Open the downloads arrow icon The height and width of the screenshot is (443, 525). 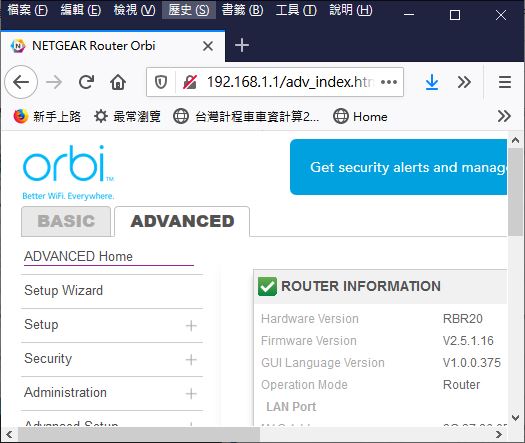(432, 82)
